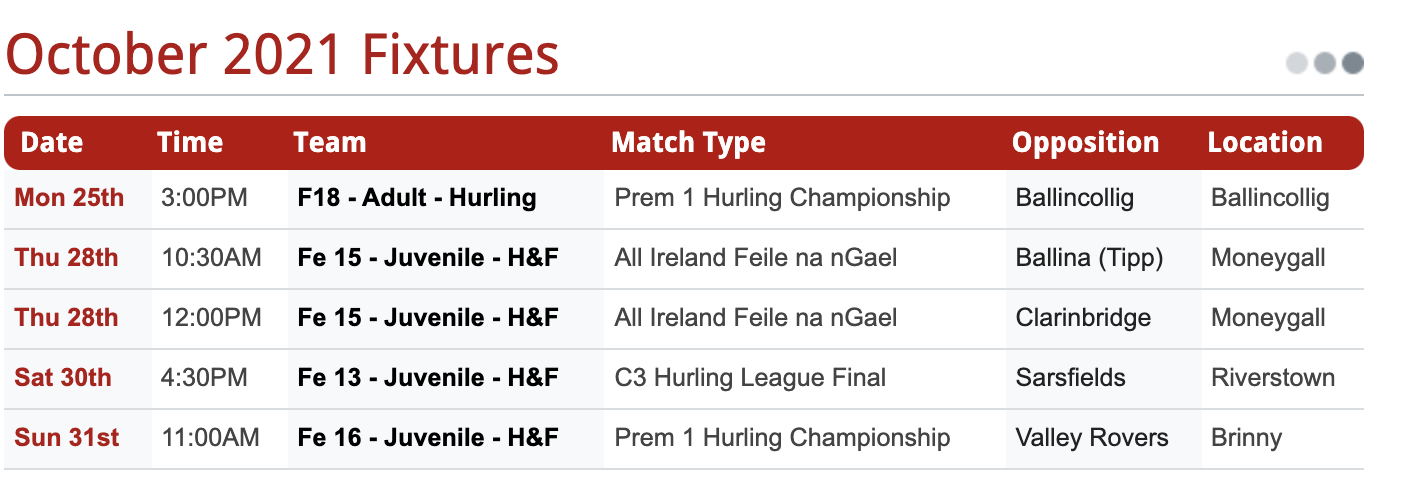1420x482 pixels.
Task: Select the darkest third pagination dot
Action: click(1353, 63)
